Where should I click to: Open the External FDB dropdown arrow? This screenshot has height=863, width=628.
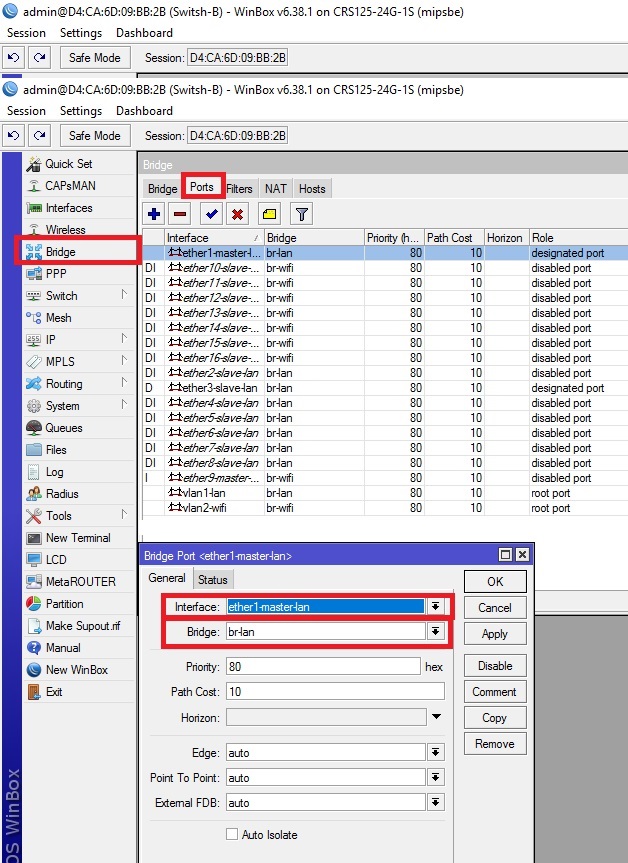(435, 802)
